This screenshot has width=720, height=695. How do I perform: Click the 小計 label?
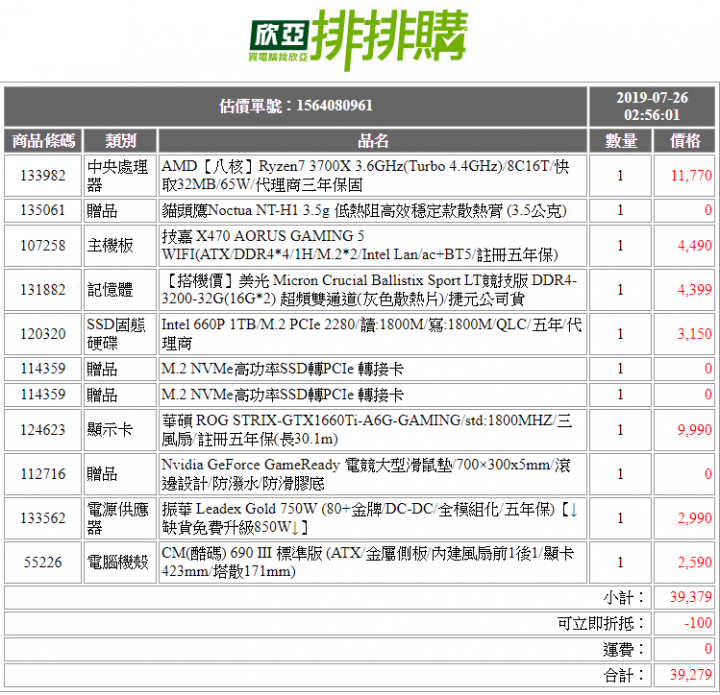click(x=624, y=598)
